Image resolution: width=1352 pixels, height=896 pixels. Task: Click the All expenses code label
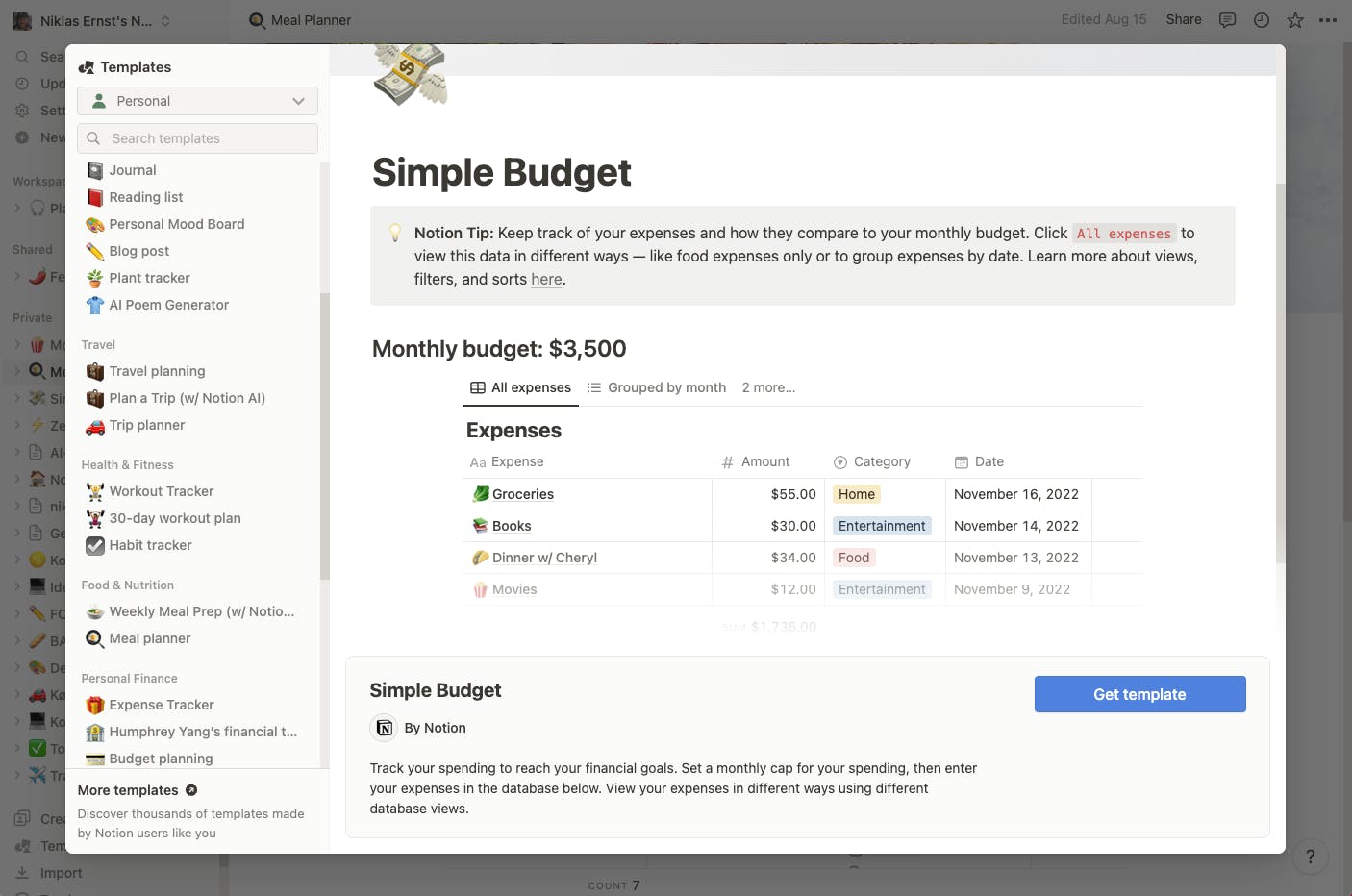(1124, 234)
